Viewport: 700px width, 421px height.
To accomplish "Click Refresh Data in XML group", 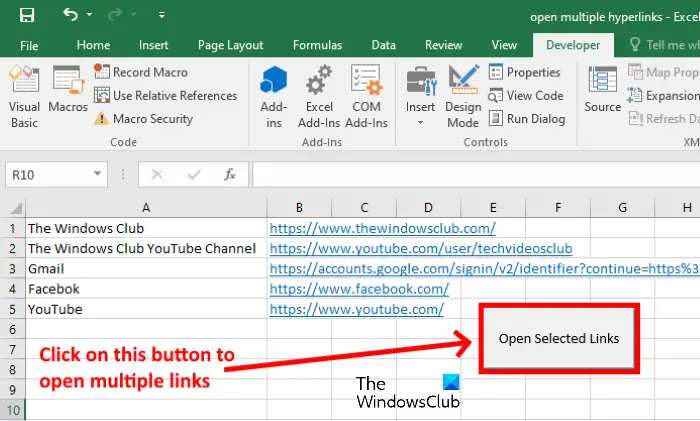I will (663, 119).
